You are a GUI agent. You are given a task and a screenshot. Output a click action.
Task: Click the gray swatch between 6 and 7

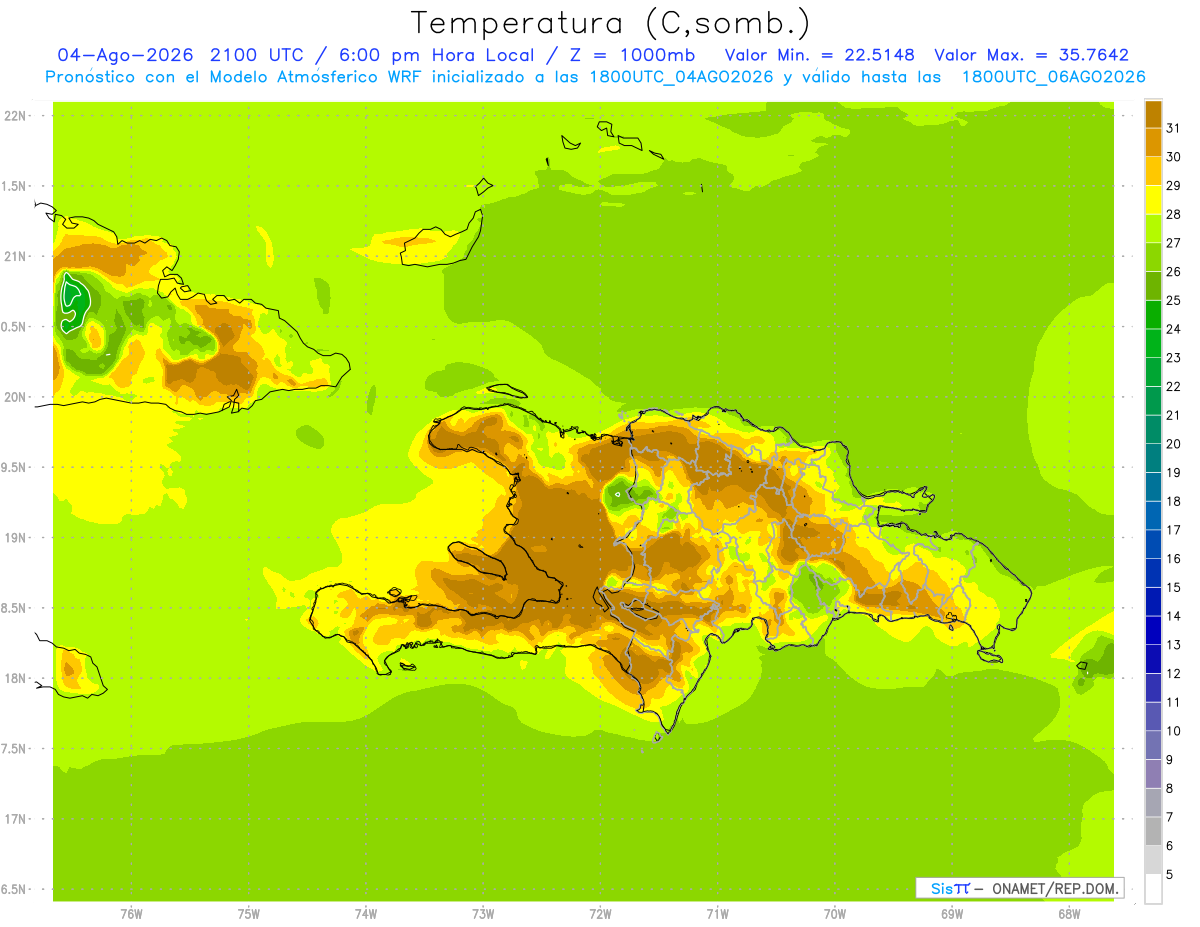1153,831
